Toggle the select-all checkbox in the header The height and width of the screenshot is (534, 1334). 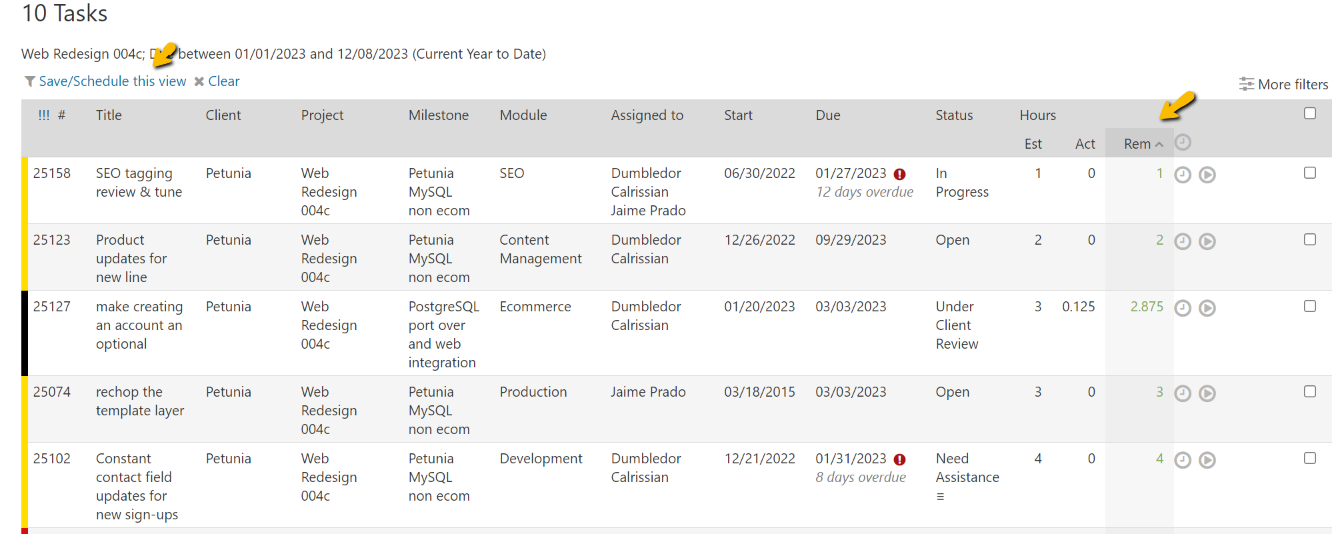pos(1310,114)
